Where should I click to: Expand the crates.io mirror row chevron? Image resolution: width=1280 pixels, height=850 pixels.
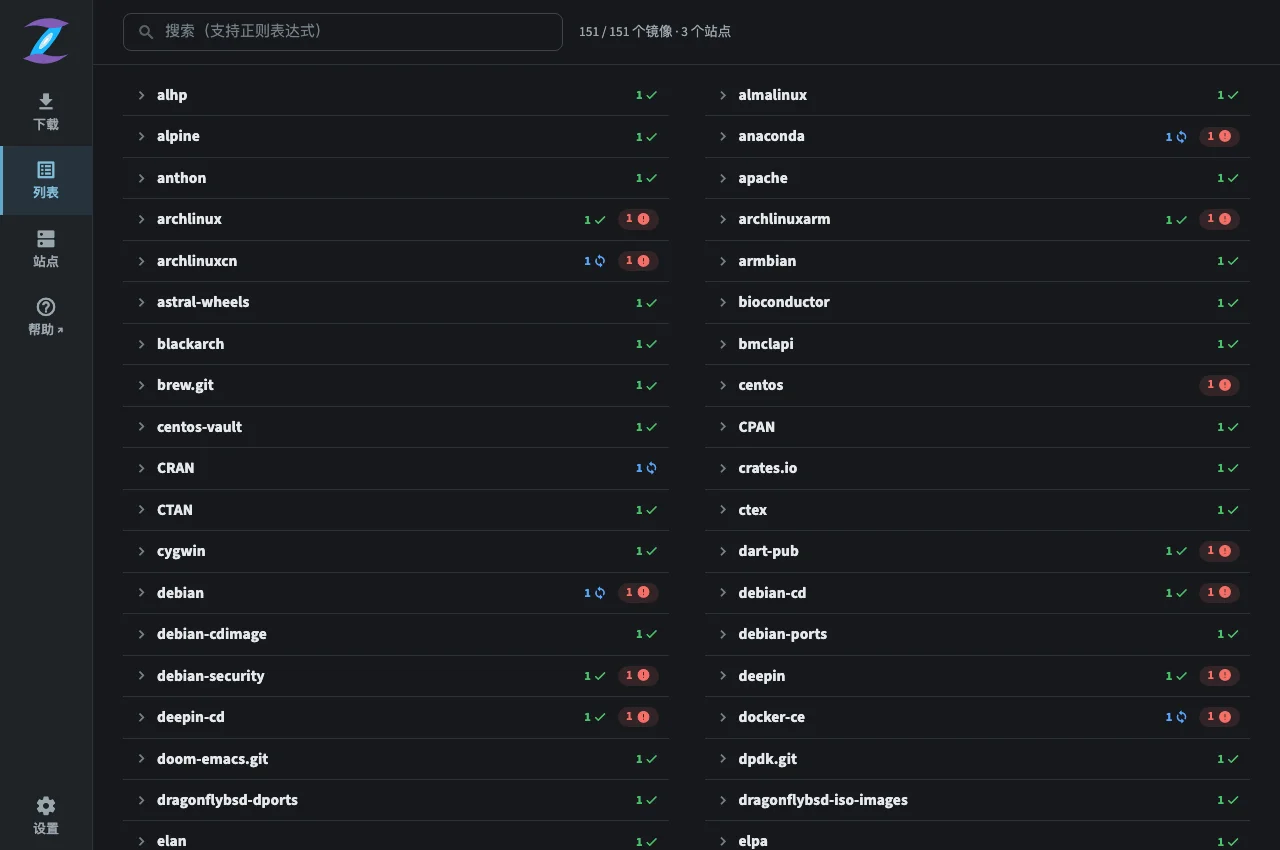pyautogui.click(x=723, y=468)
